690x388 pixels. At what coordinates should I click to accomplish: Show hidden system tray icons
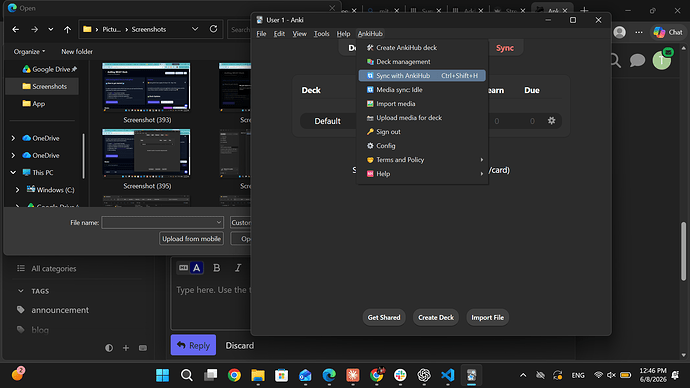[523, 375]
